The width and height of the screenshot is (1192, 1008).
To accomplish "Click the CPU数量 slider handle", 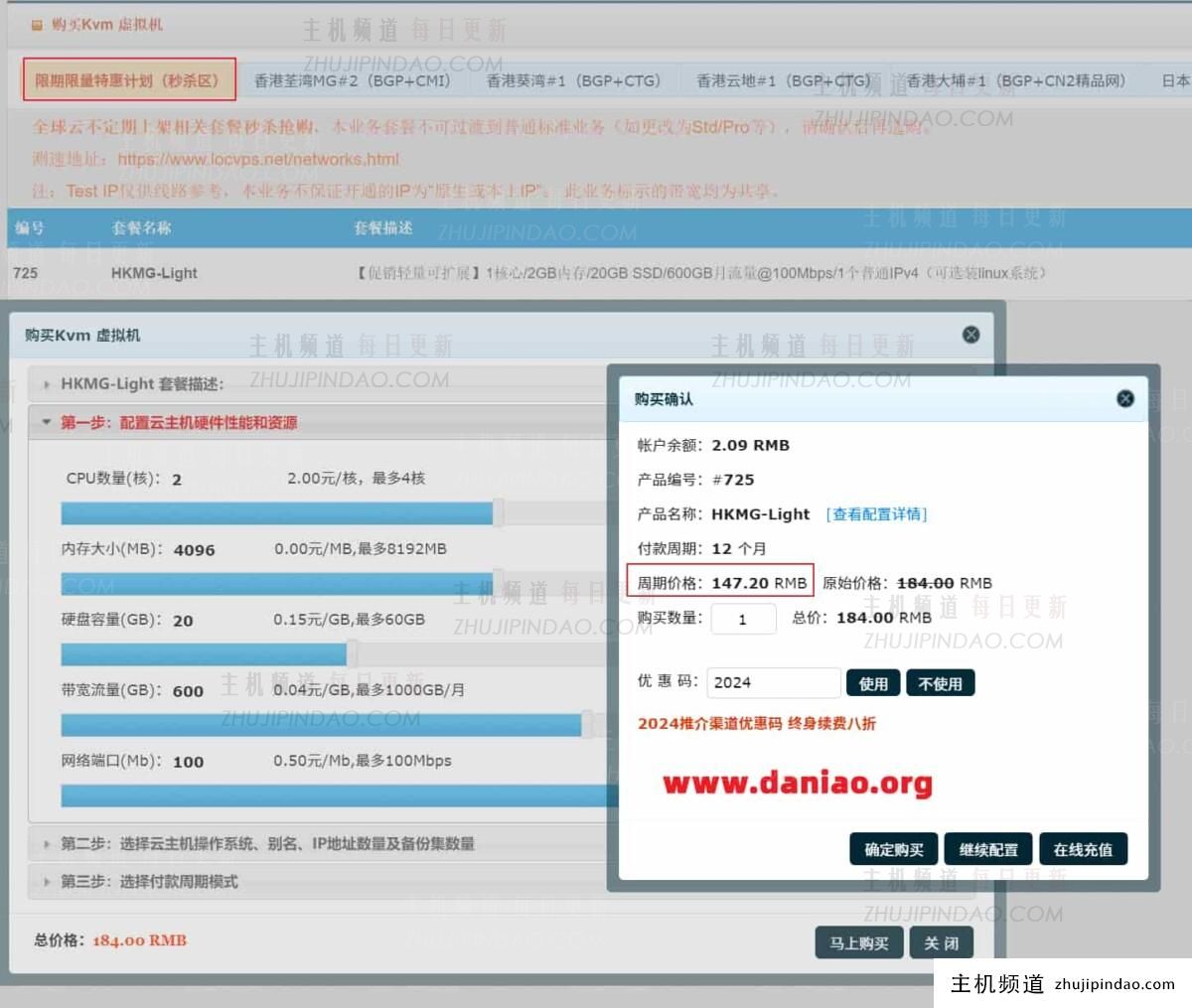I will 498,512.
